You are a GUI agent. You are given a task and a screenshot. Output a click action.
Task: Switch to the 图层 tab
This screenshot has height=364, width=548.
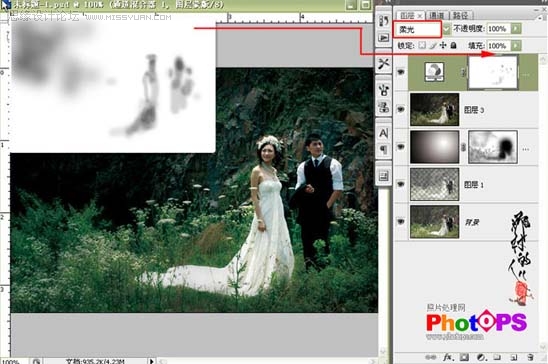pyautogui.click(x=407, y=16)
